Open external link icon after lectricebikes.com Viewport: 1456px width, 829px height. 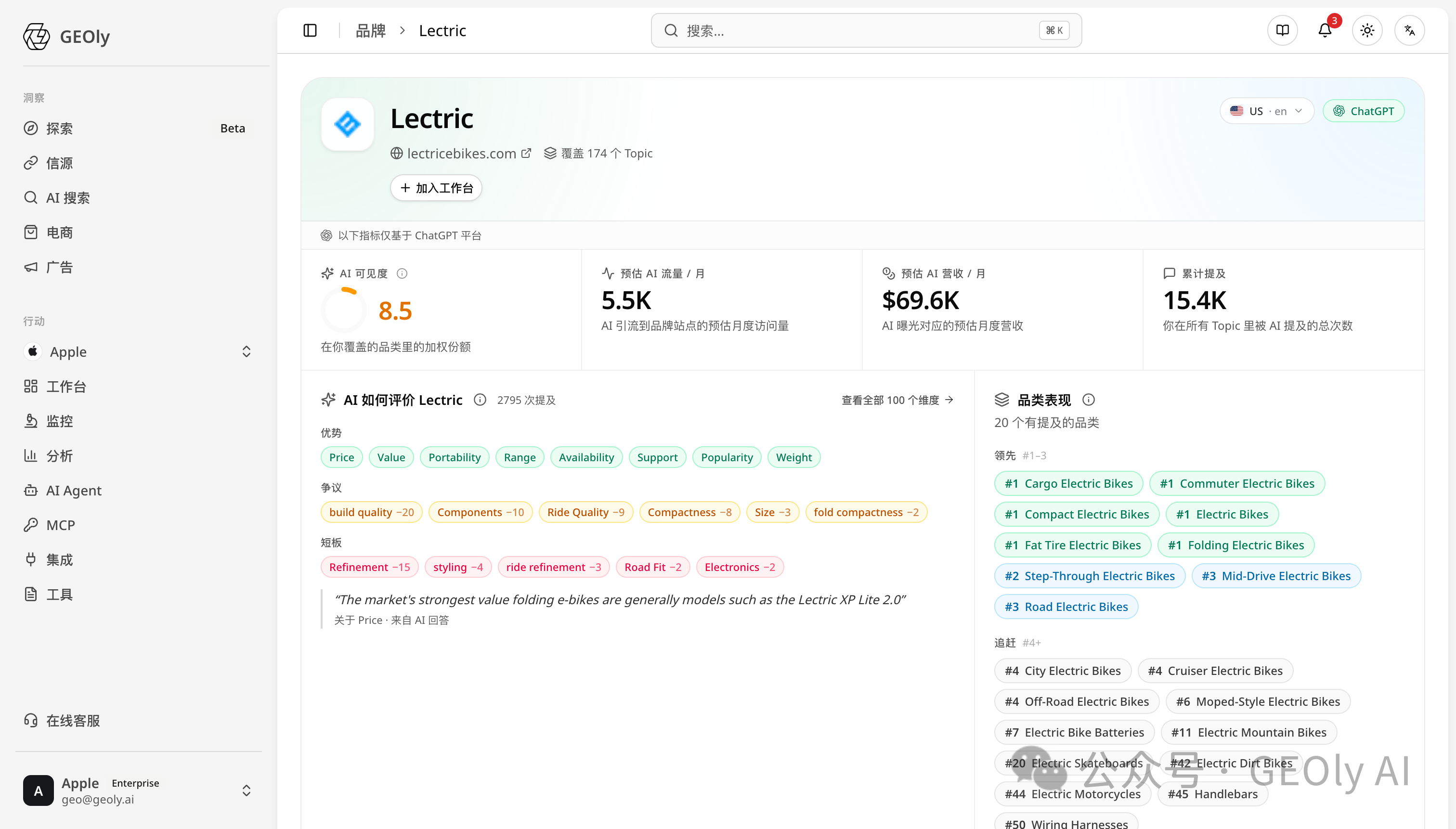tap(526, 153)
